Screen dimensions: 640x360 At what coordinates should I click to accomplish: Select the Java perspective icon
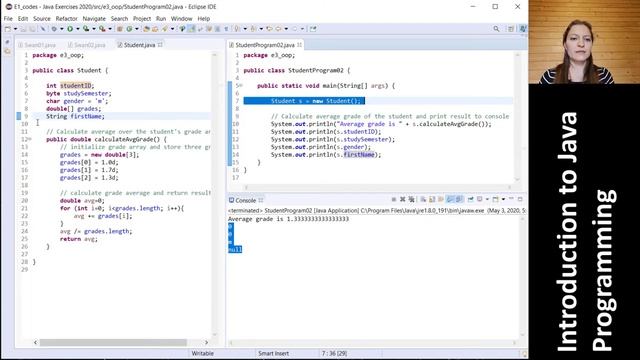point(522,29)
